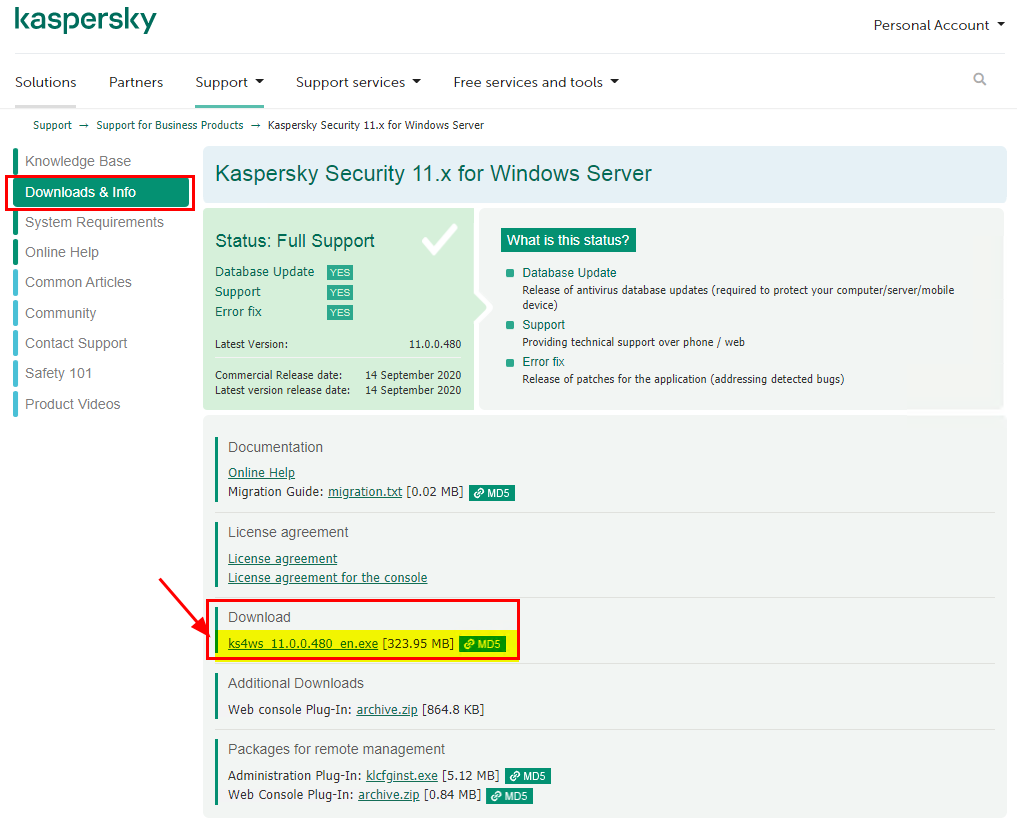The image size is (1017, 829).
Task: Open Community in sidebar
Action: [61, 313]
